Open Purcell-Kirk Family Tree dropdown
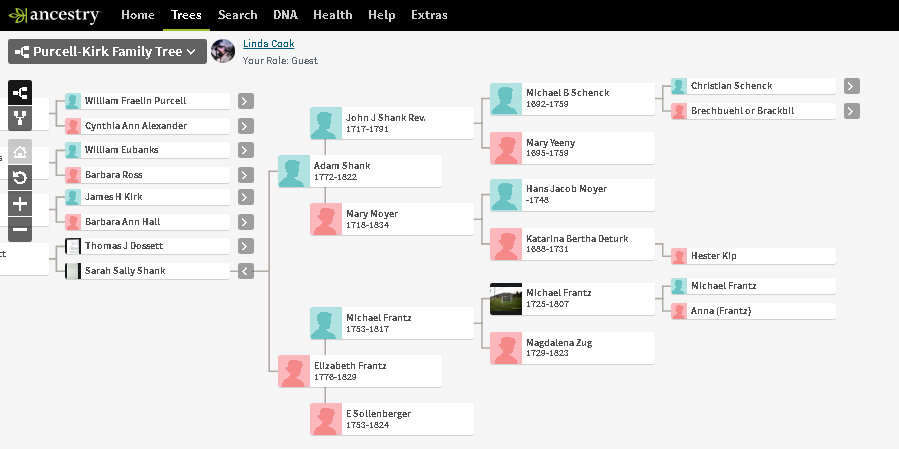This screenshot has width=899, height=449. coord(107,51)
